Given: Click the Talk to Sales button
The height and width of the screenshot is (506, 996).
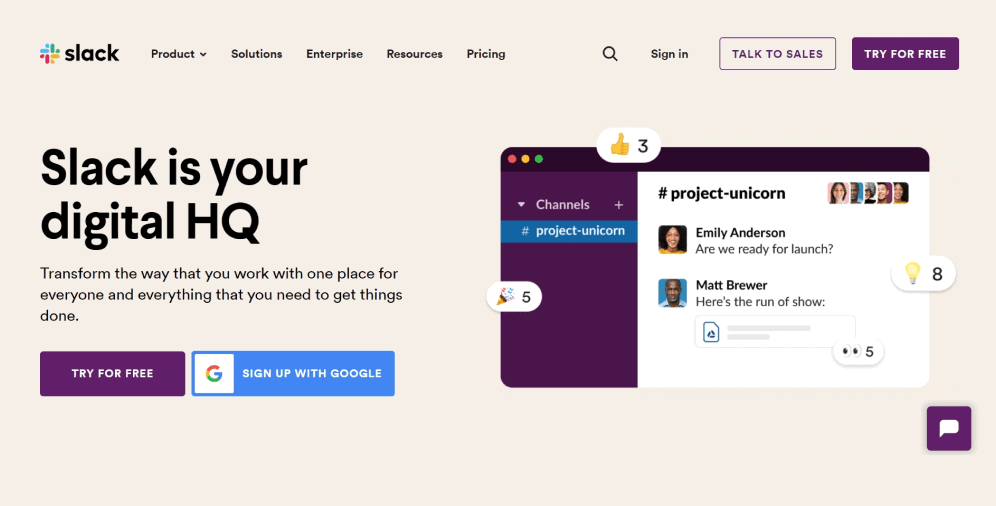Looking at the screenshot, I should [777, 54].
